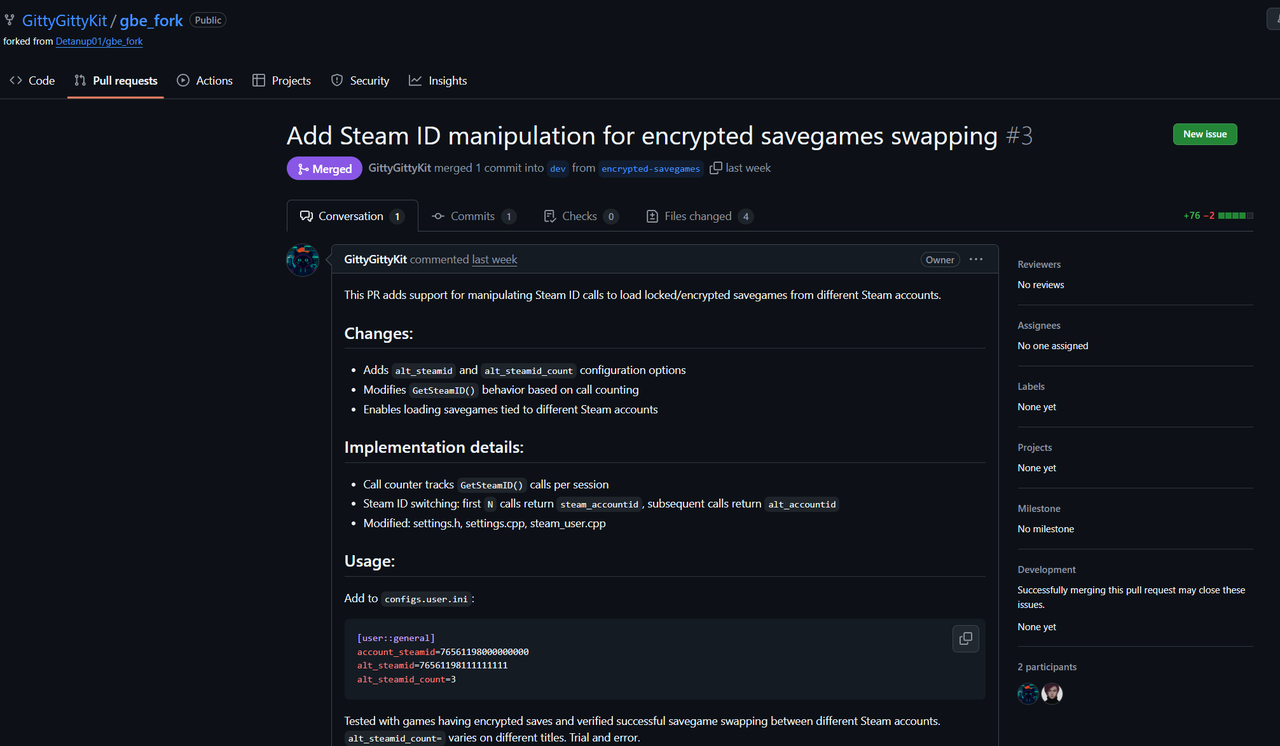
Task: Click the 'No milestone' text
Action: tap(1046, 529)
